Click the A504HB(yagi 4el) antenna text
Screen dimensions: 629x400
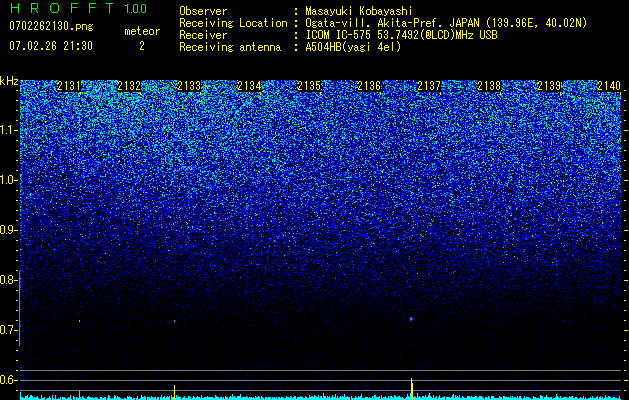[x=353, y=47]
